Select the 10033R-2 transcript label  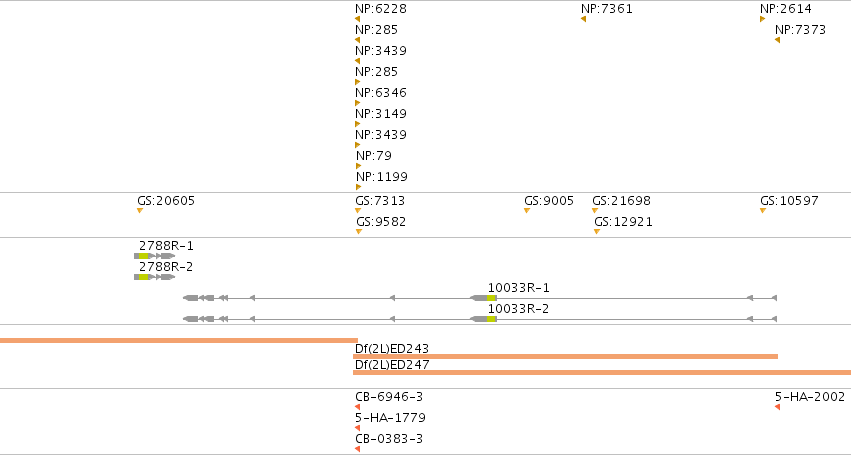coord(518,309)
